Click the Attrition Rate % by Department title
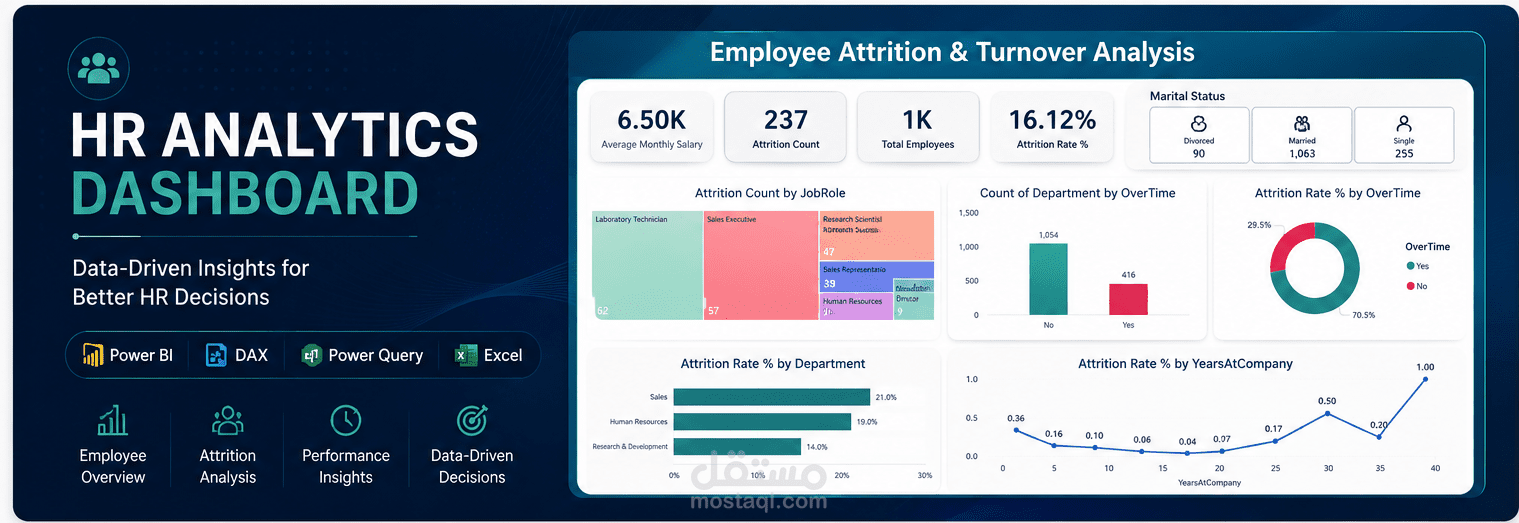Viewport: 1519px width, 523px height. [x=773, y=364]
